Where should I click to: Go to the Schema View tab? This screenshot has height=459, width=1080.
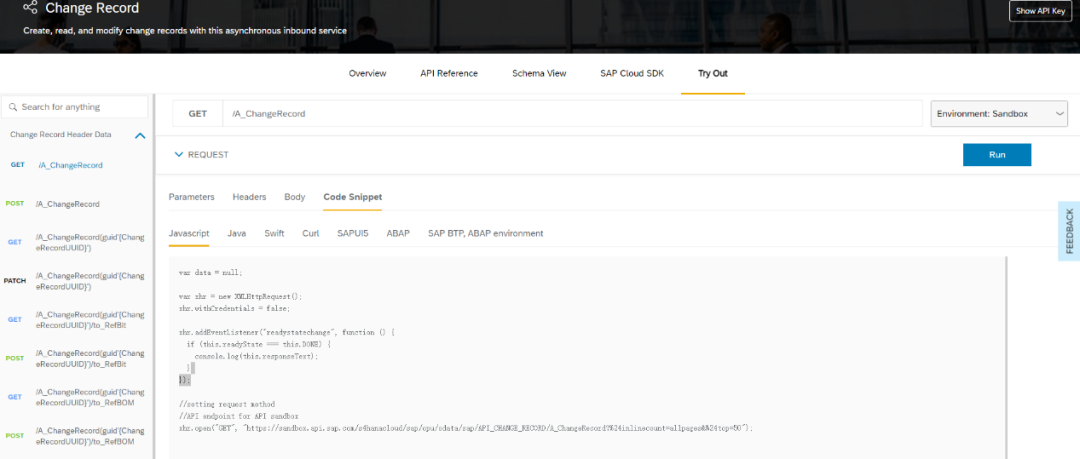point(539,73)
